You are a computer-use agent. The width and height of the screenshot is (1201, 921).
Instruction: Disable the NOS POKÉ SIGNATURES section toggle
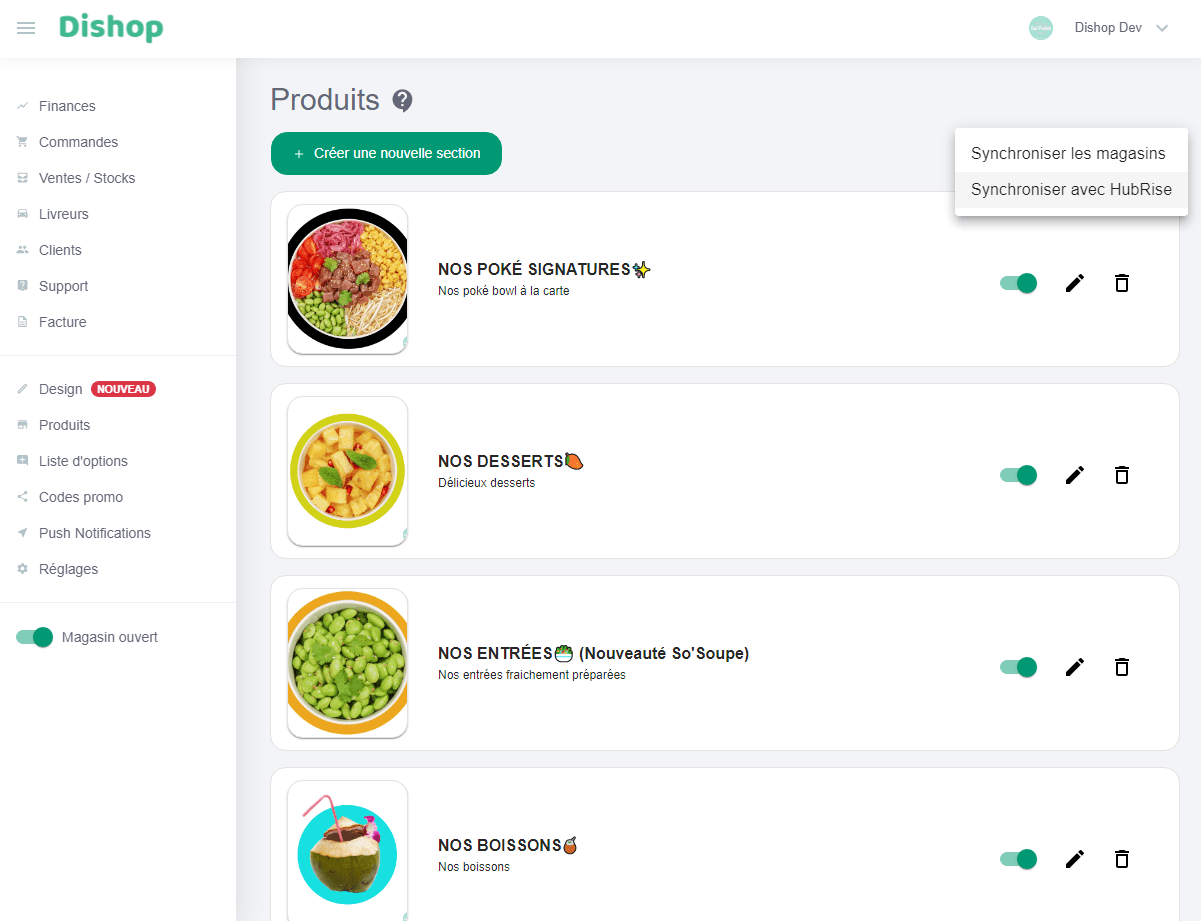pyautogui.click(x=1019, y=283)
